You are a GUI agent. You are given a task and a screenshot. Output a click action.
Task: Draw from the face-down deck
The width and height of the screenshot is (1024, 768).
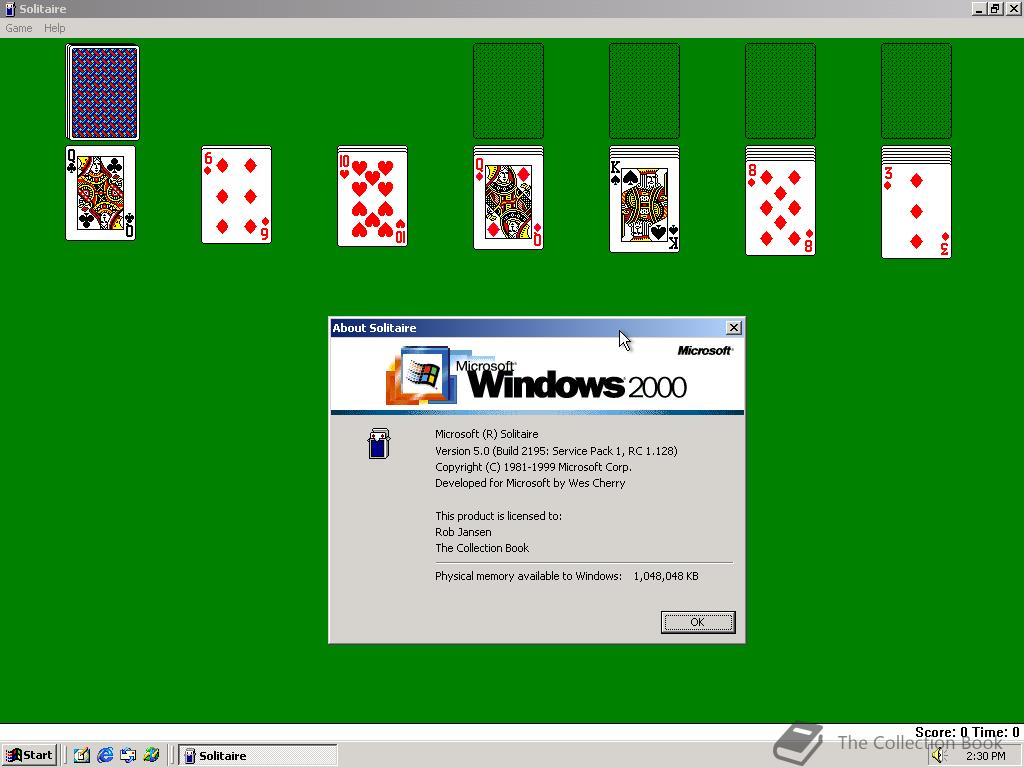tap(103, 91)
